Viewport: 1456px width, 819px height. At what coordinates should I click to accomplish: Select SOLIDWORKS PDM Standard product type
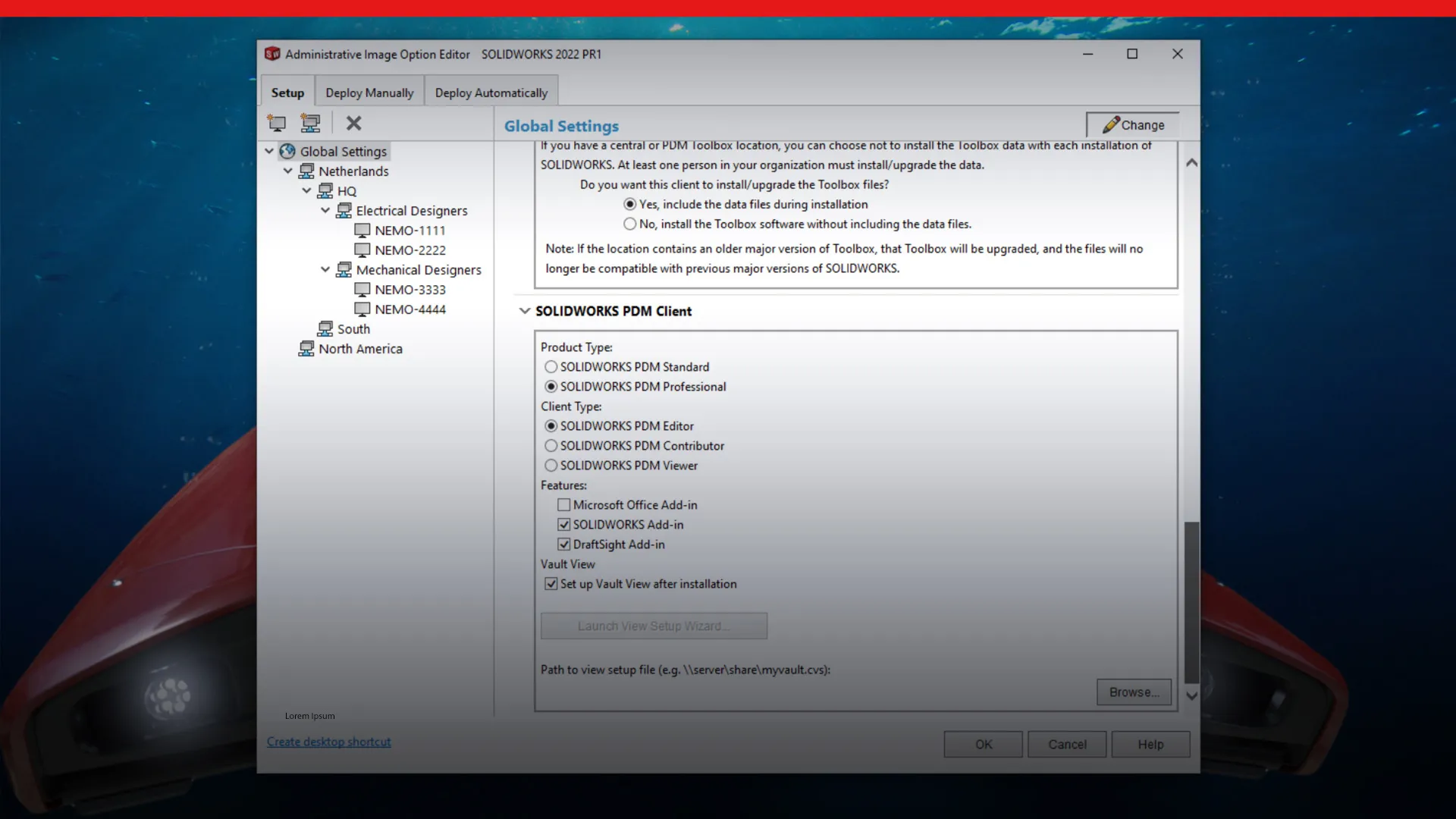click(551, 366)
